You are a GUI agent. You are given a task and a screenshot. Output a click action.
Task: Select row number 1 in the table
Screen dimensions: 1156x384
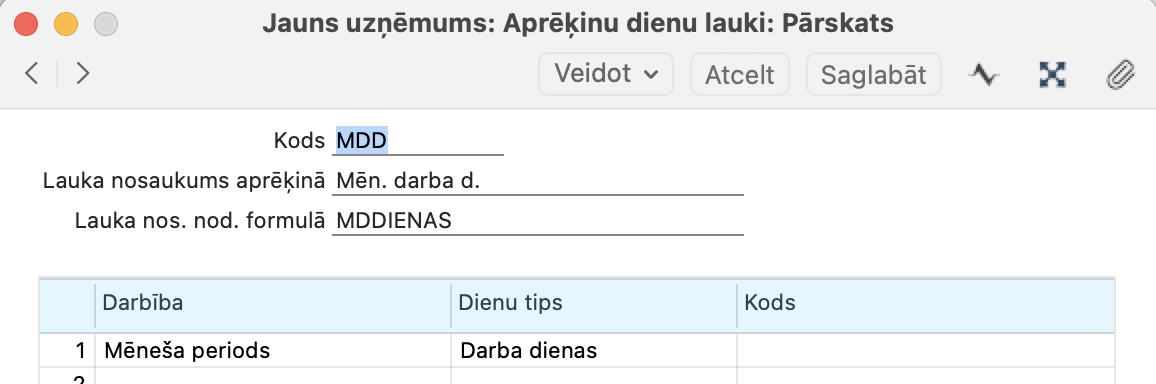point(67,350)
